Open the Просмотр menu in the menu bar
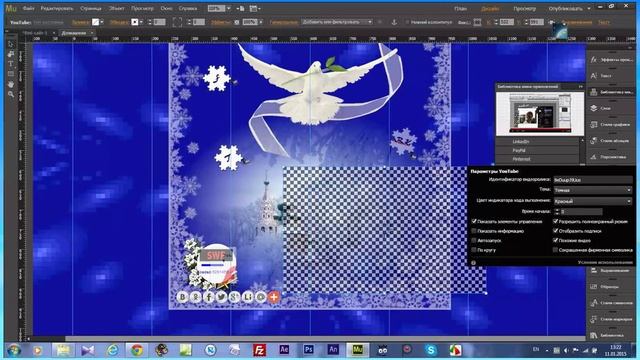Viewport: 640px width, 360px height. (142, 8)
